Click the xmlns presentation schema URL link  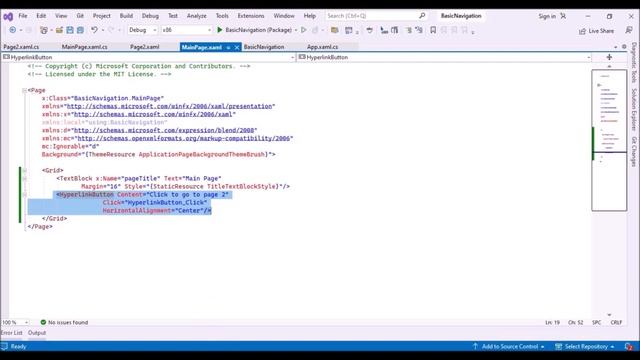coord(169,106)
